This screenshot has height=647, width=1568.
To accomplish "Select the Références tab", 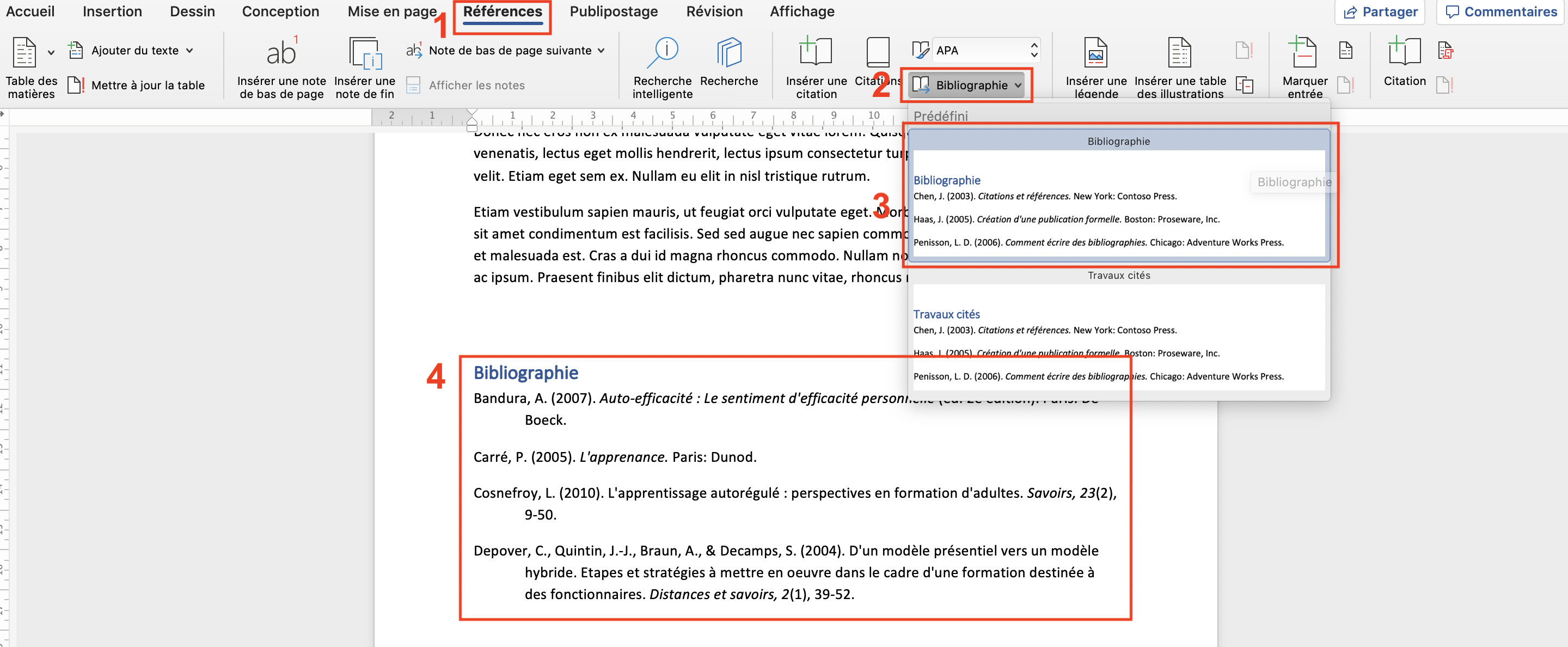I will click(x=502, y=11).
